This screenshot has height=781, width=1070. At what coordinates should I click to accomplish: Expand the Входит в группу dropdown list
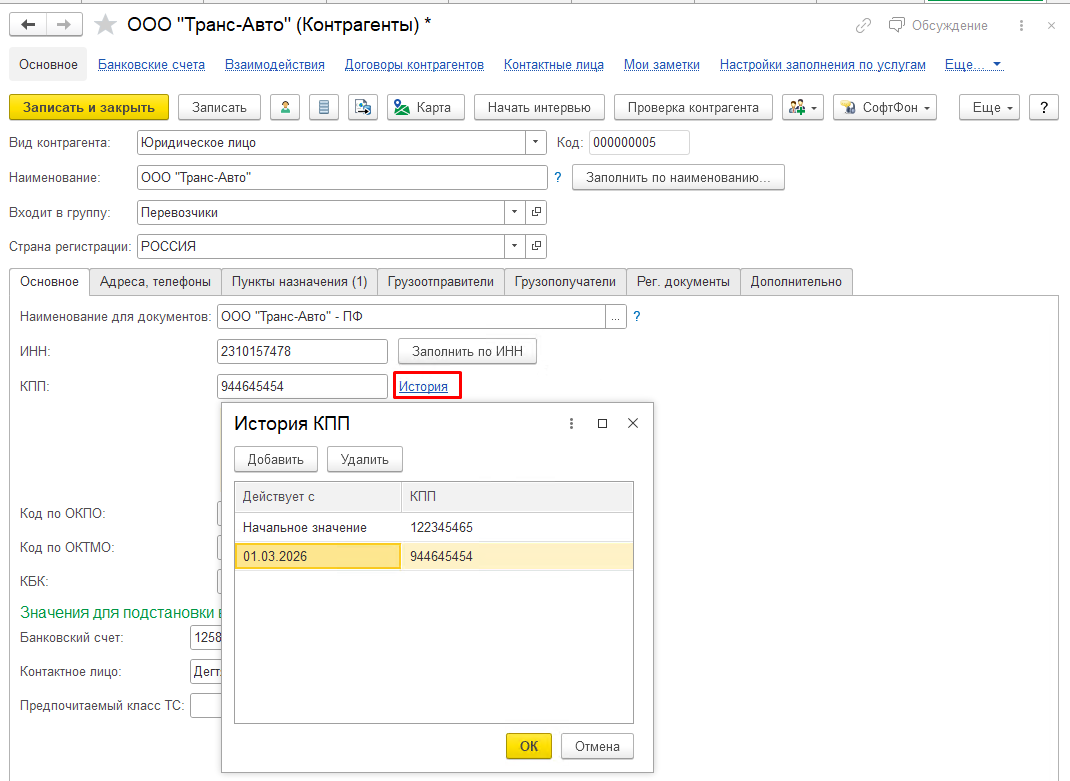point(515,213)
